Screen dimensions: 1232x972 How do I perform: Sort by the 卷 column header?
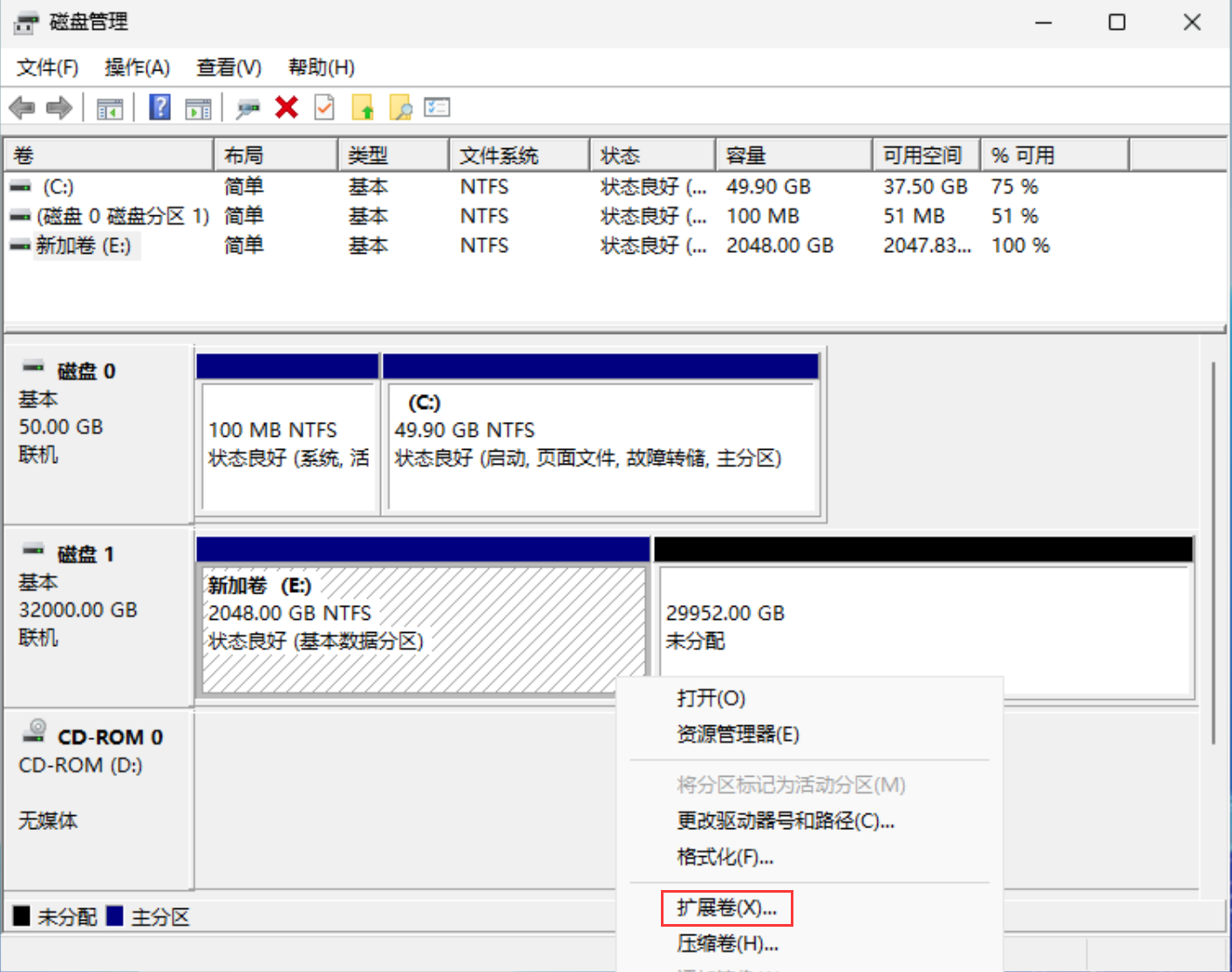(x=109, y=155)
